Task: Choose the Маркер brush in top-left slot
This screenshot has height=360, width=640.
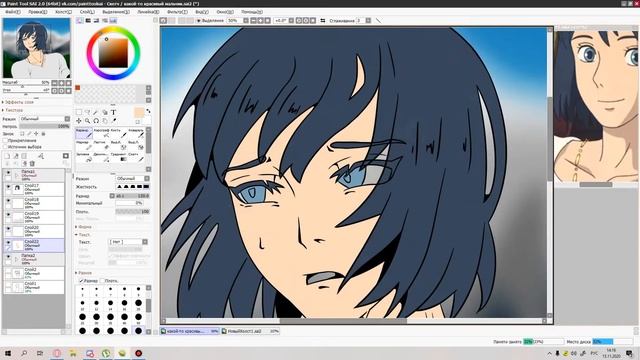Action: [x=84, y=133]
